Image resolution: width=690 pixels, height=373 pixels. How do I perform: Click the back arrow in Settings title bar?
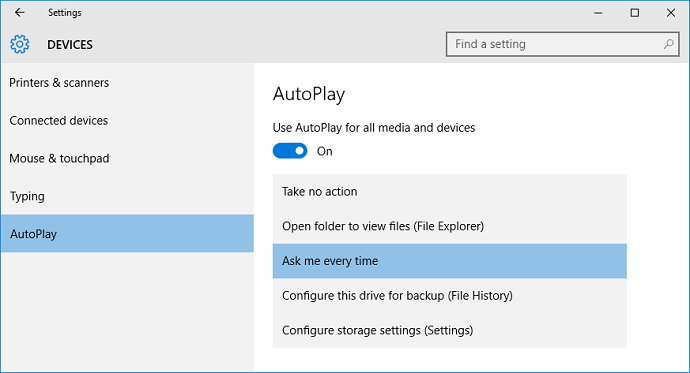(19, 12)
